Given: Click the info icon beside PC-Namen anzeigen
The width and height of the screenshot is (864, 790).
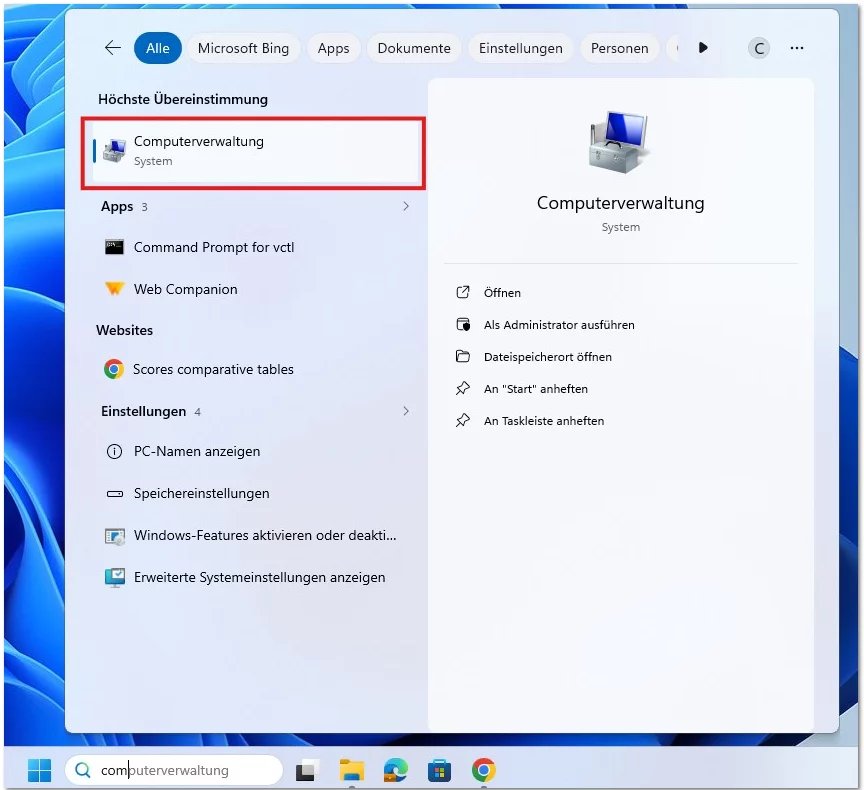Looking at the screenshot, I should 114,452.
